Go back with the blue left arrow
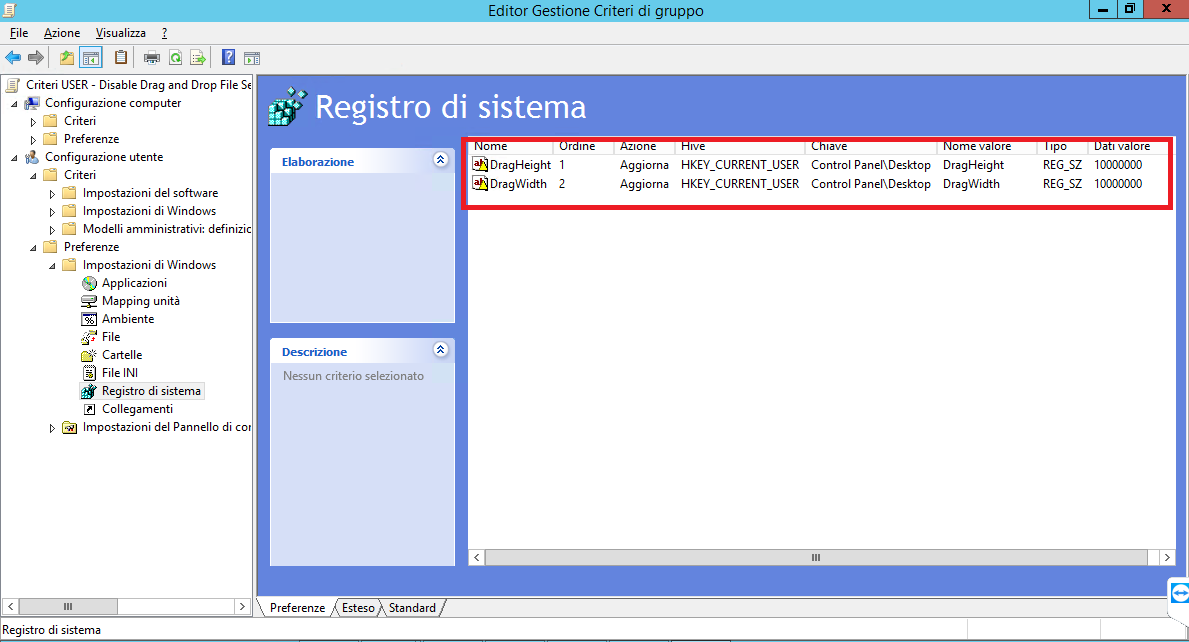1189x642 pixels. click(13, 58)
